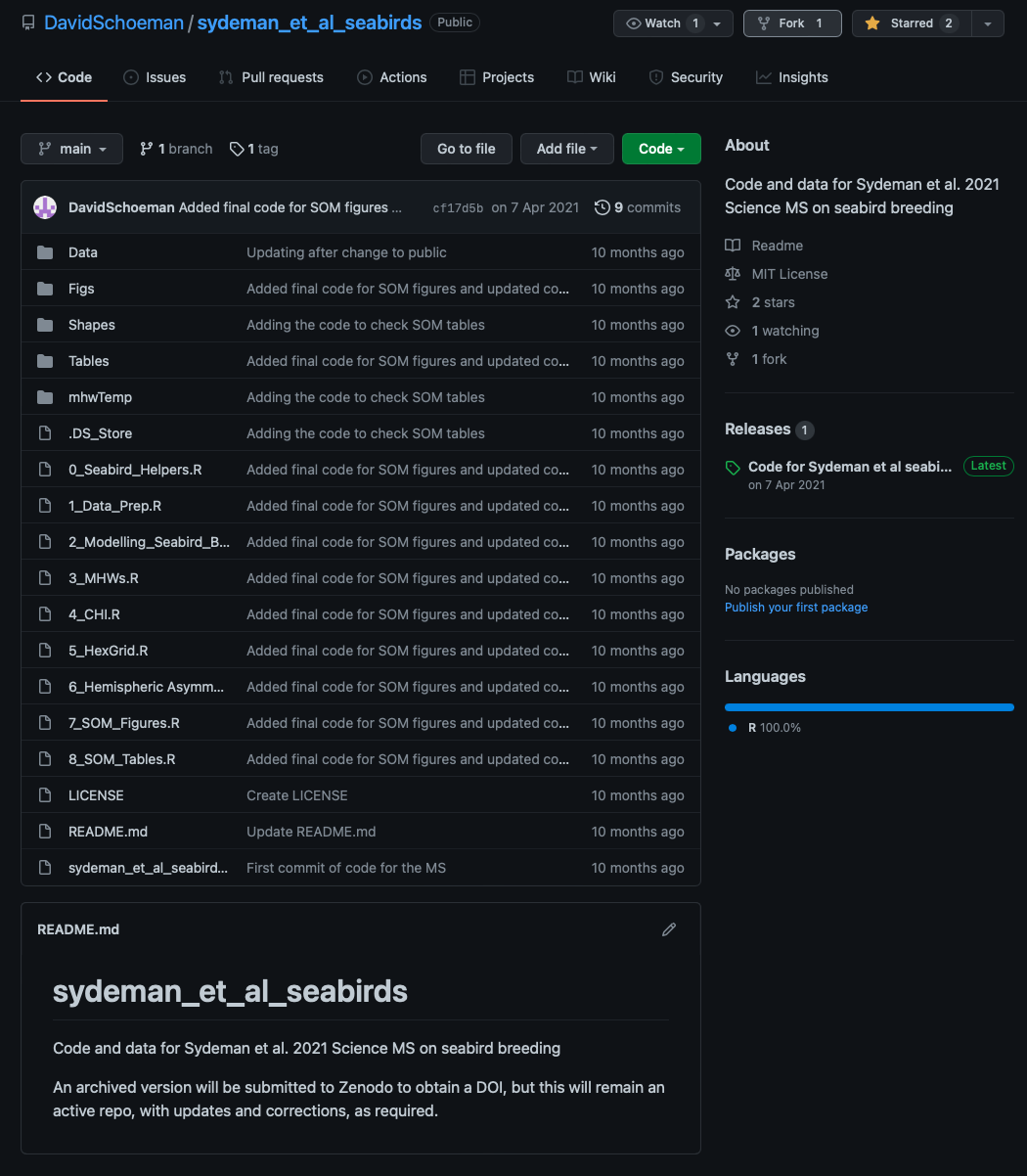Expand the green Code dropdown
This screenshot has width=1027, height=1176.
(x=661, y=149)
